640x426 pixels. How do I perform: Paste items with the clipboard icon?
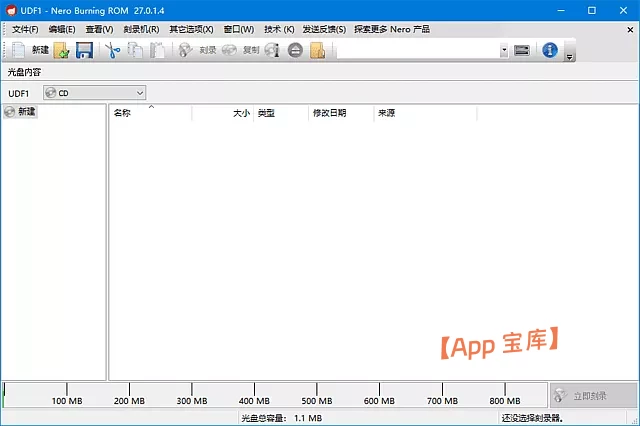157,50
